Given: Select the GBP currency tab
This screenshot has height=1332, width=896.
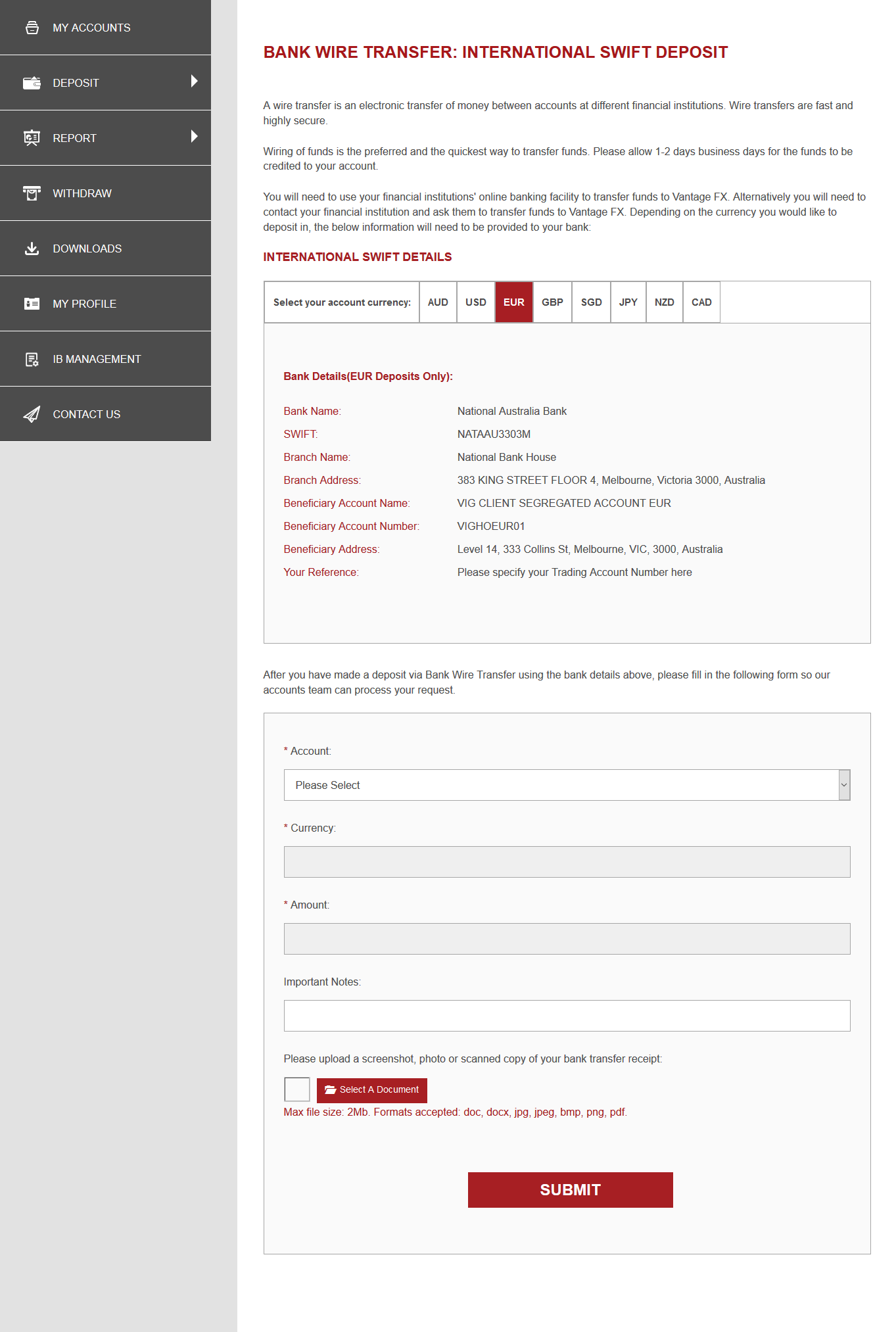Looking at the screenshot, I should [552, 302].
